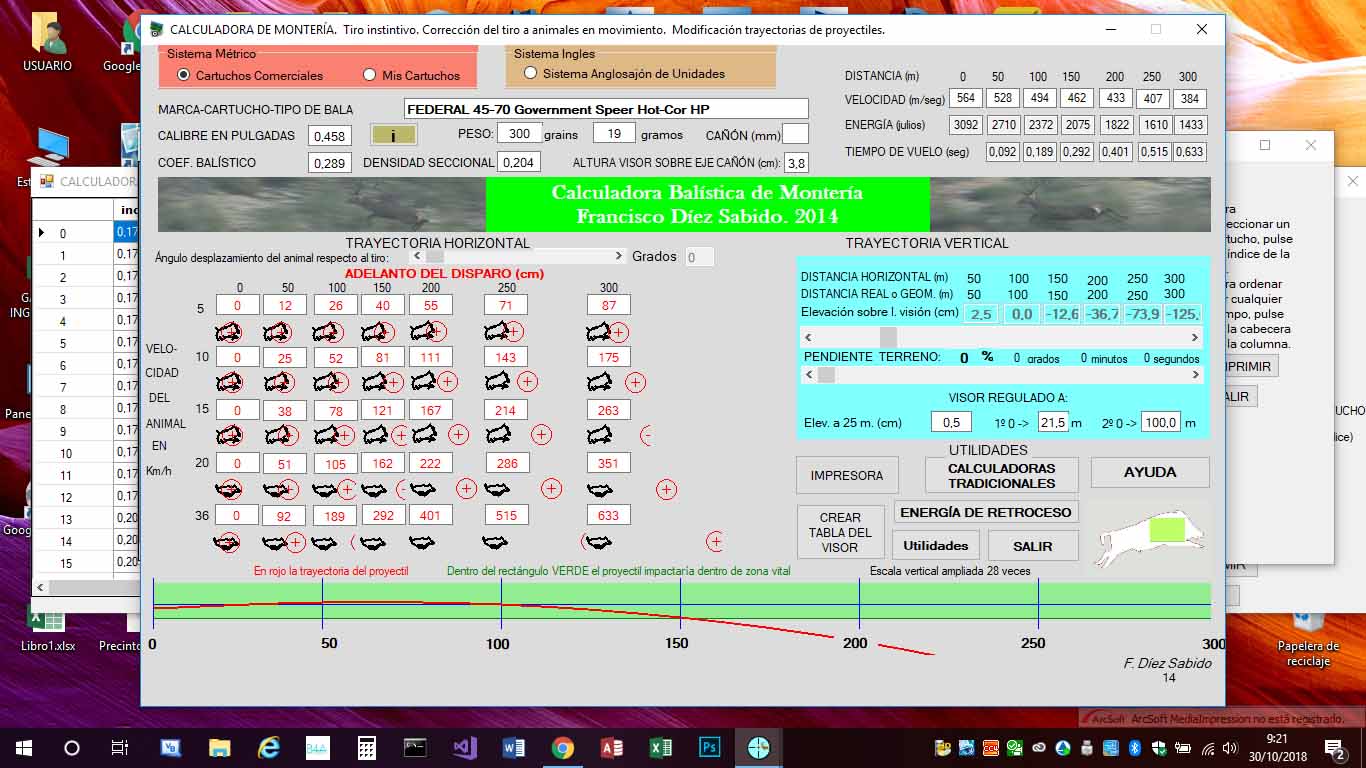Viewport: 1366px width, 768px height.
Task: Open Visual Studio from the taskbar
Action: pos(464,747)
